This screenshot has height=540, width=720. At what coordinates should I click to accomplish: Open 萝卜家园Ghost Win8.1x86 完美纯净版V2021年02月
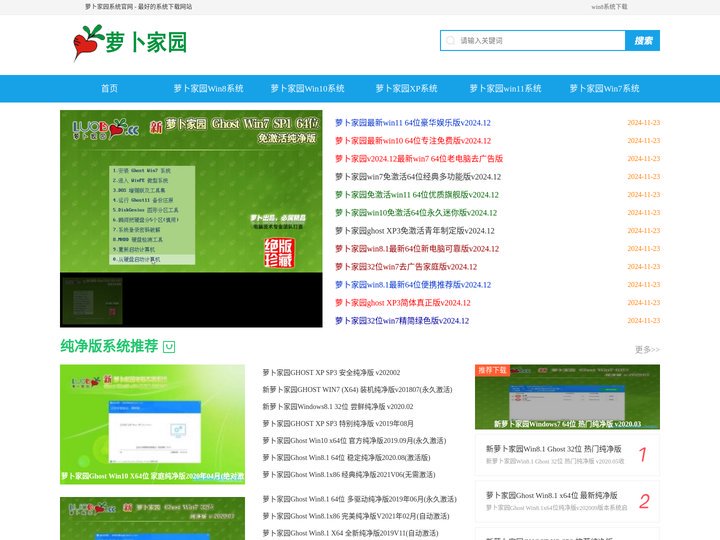355,516
